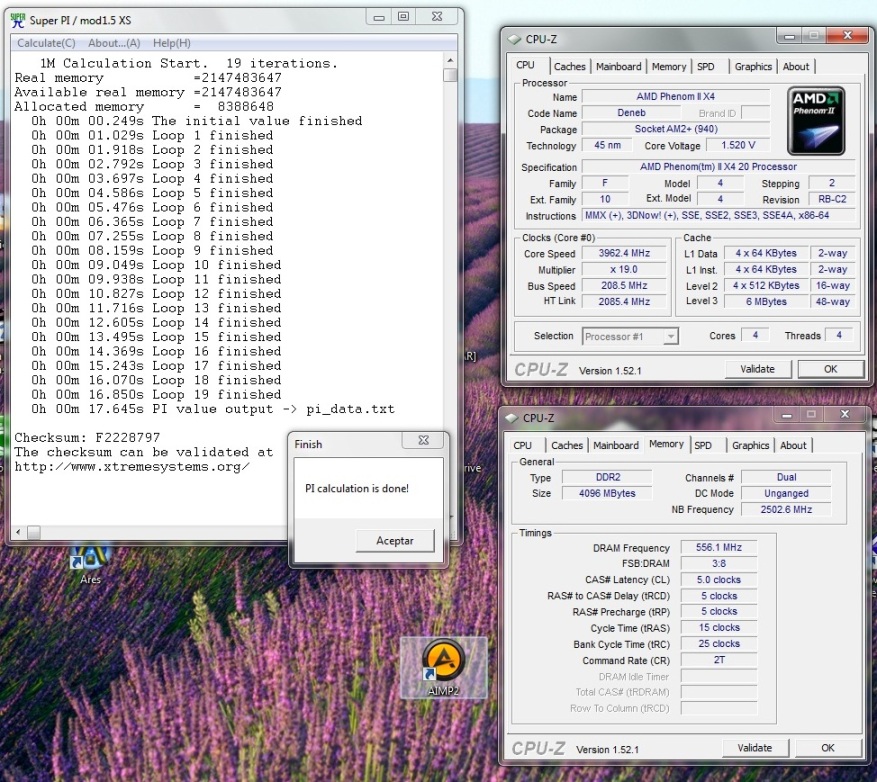Switch to SPD tab in upper CPU-Z

point(706,67)
